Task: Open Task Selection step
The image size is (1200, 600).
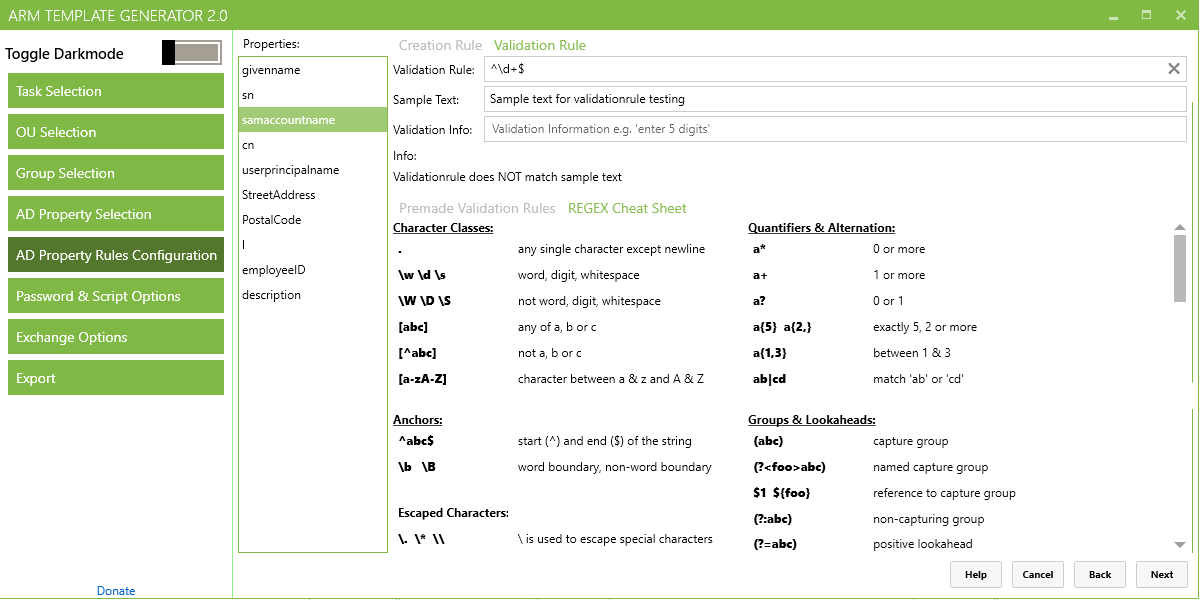Action: pyautogui.click(x=116, y=91)
